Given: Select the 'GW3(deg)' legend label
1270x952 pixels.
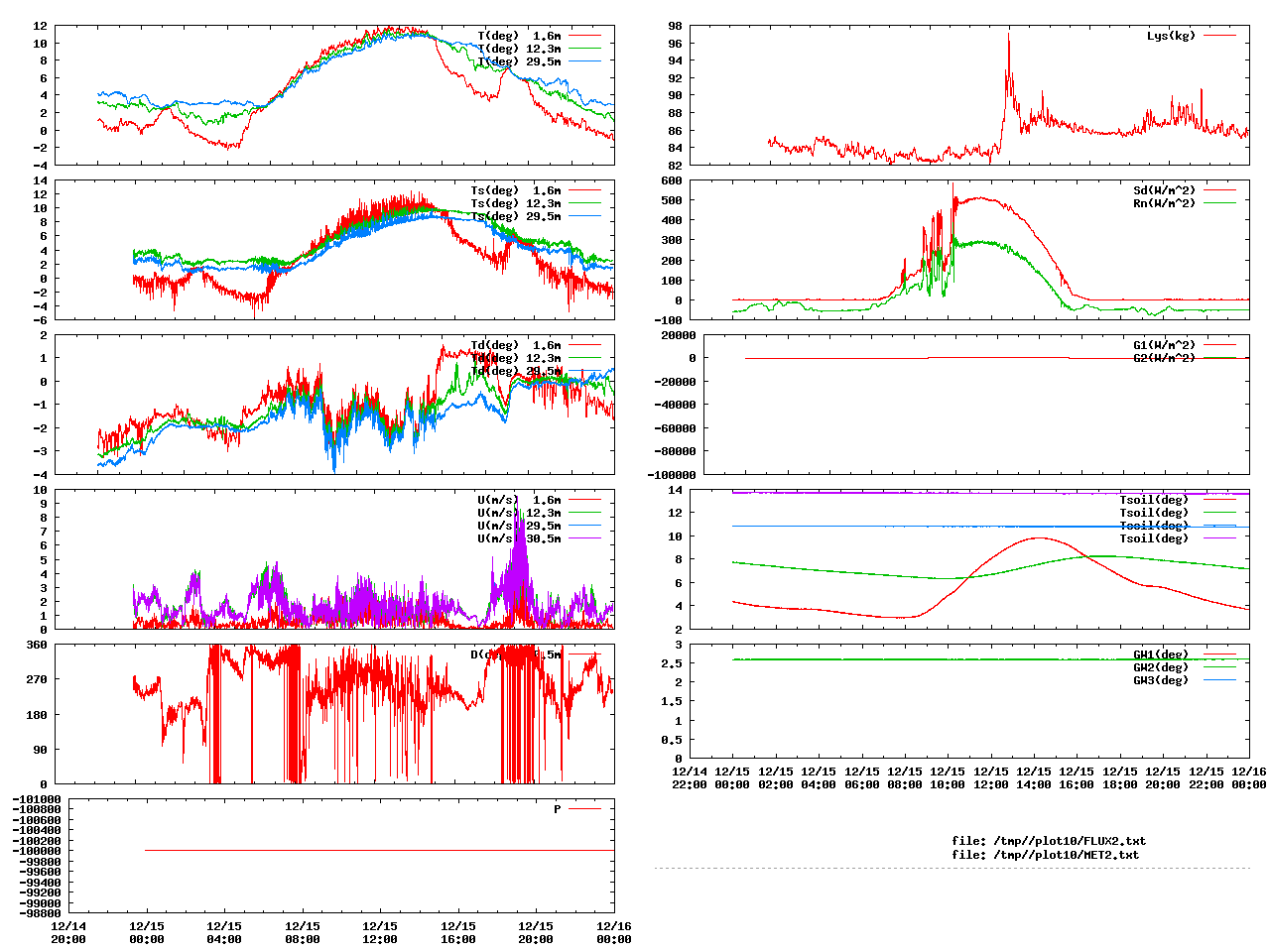Looking at the screenshot, I should click(x=1161, y=680).
